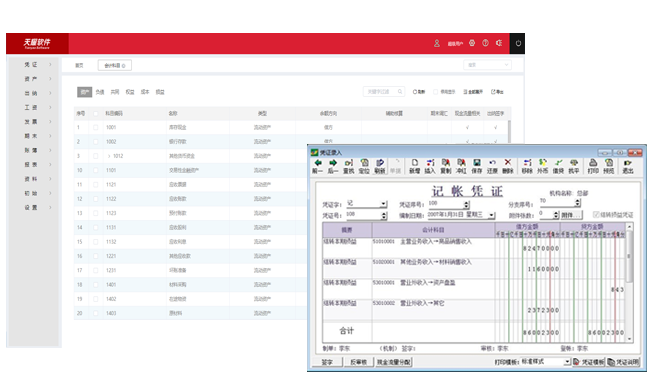Open the 凭证字 dropdown arrow
The width and height of the screenshot is (655, 383).
pyautogui.click(x=383, y=204)
